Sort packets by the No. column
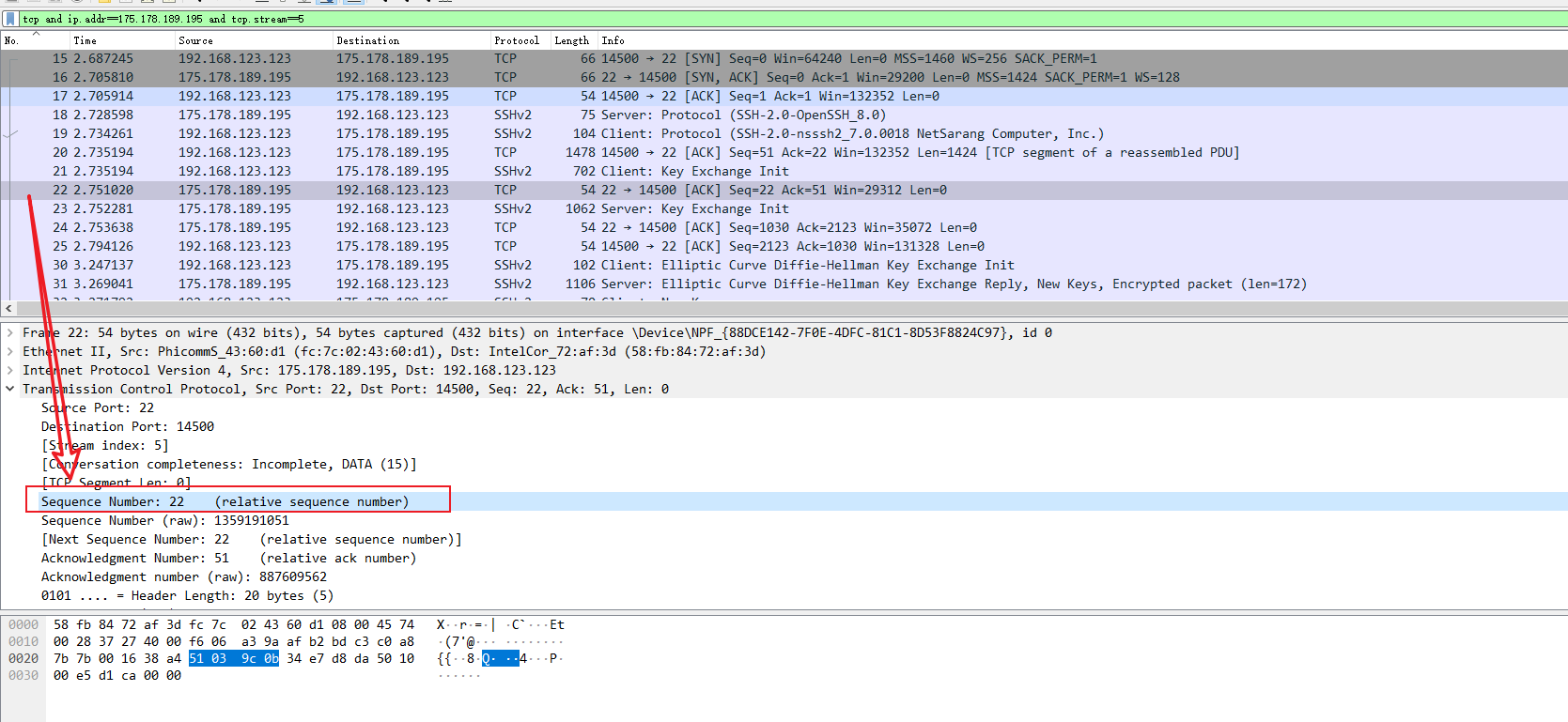 click(35, 40)
